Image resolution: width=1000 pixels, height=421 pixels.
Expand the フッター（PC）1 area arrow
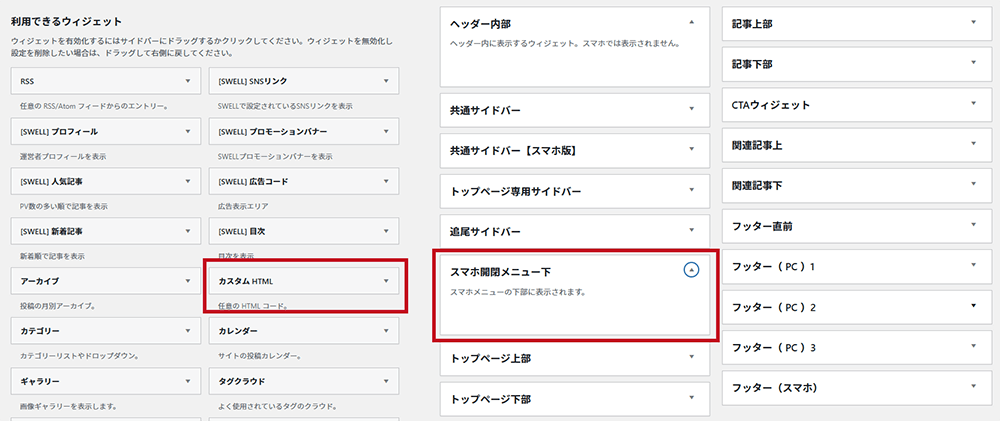tap(973, 265)
